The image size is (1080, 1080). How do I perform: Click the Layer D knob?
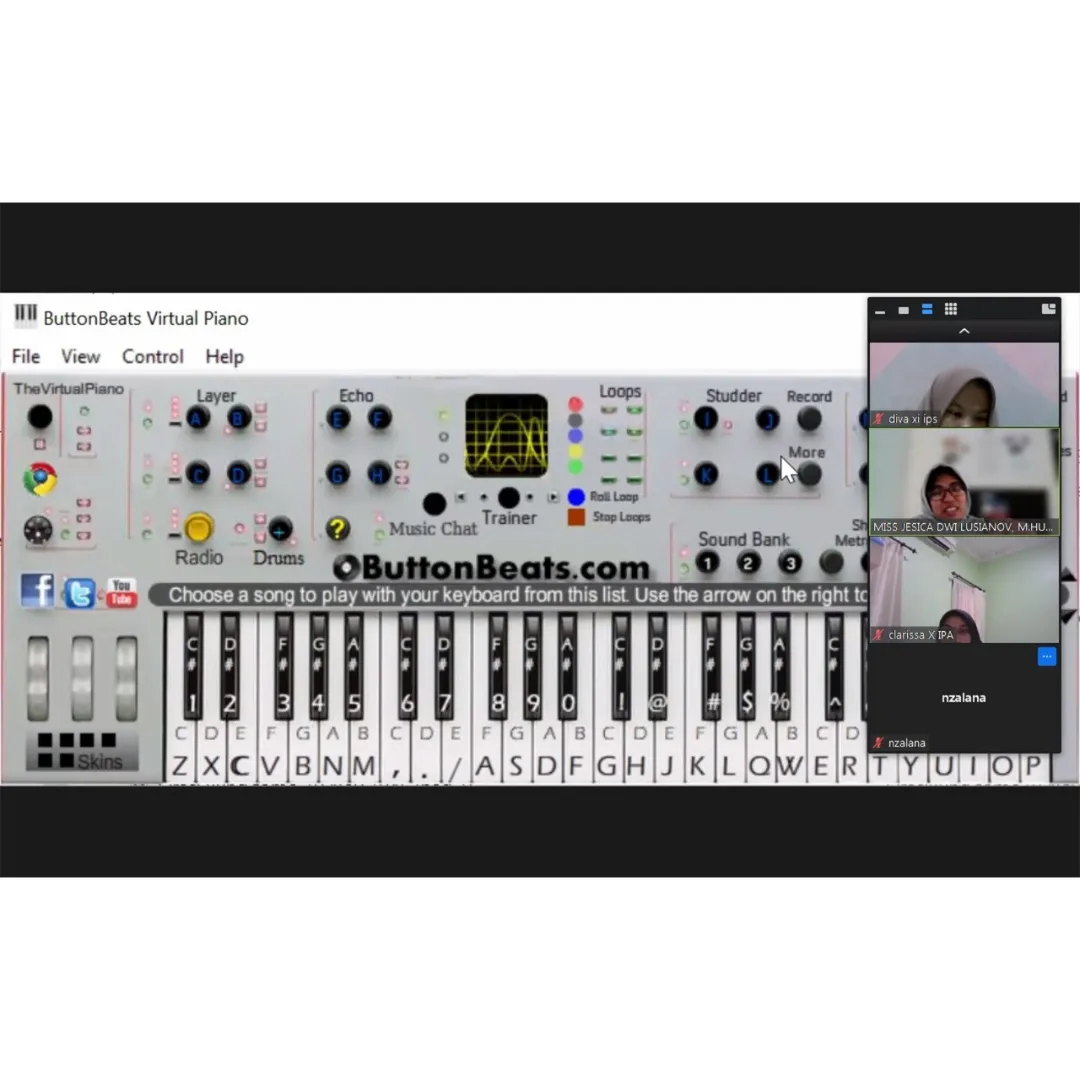tap(239, 474)
